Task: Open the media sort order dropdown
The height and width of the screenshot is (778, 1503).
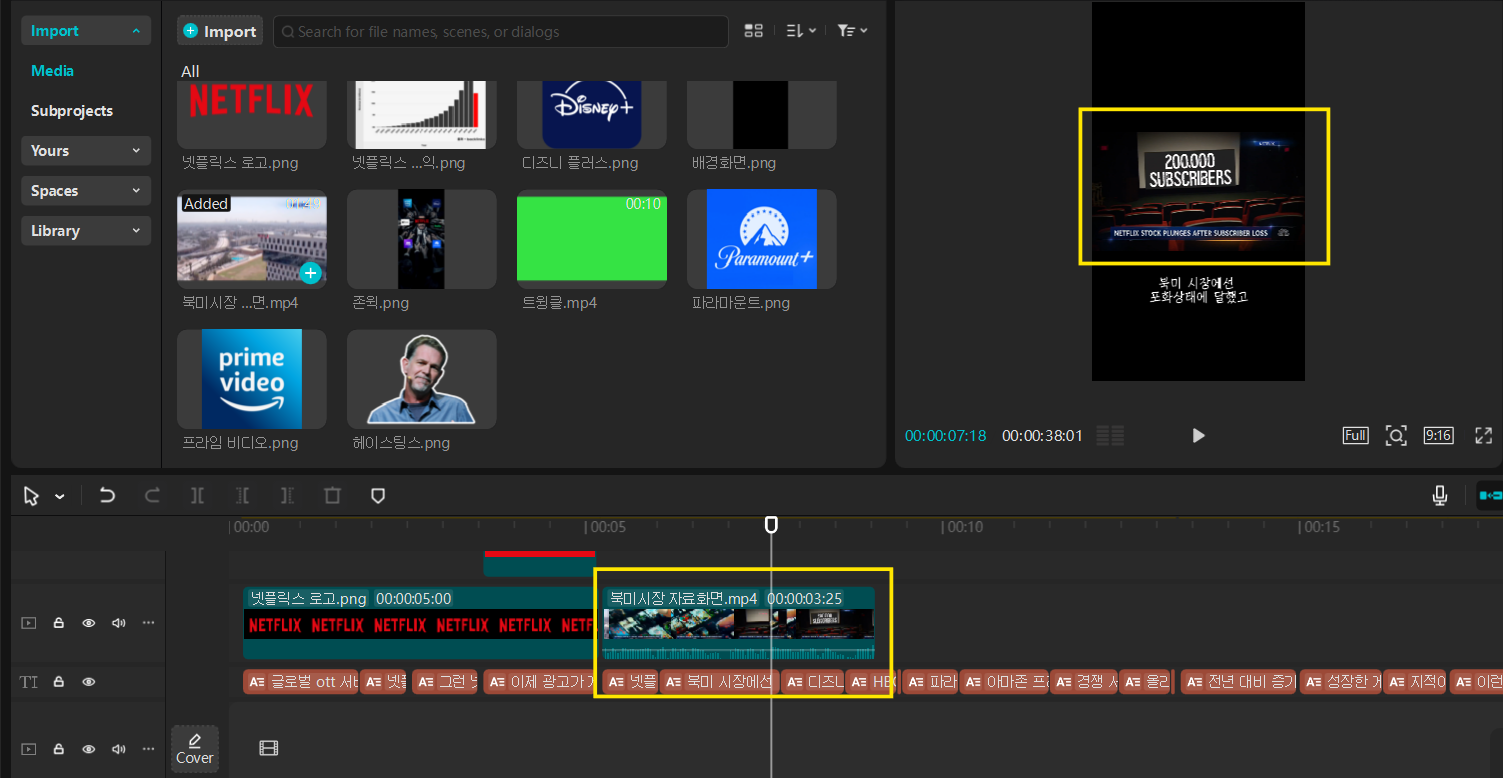Action: click(x=801, y=31)
